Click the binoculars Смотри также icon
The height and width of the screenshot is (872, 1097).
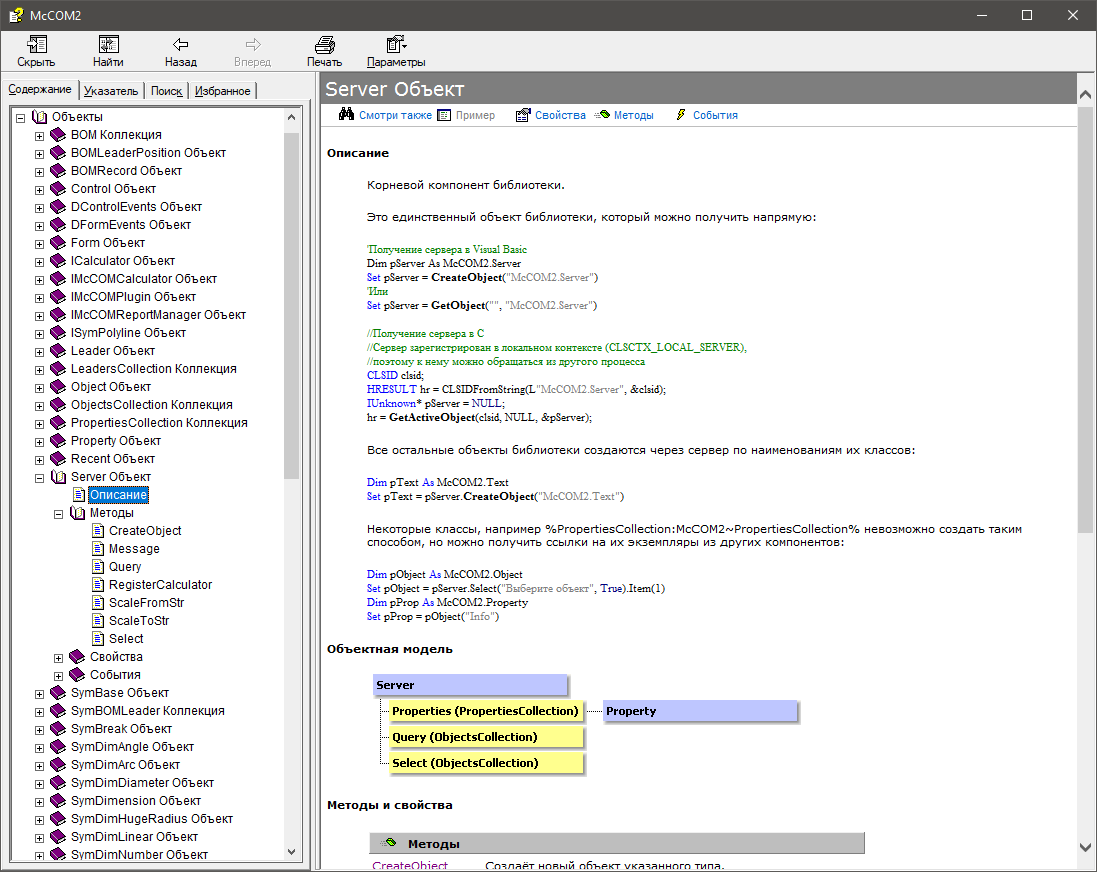[x=347, y=115]
